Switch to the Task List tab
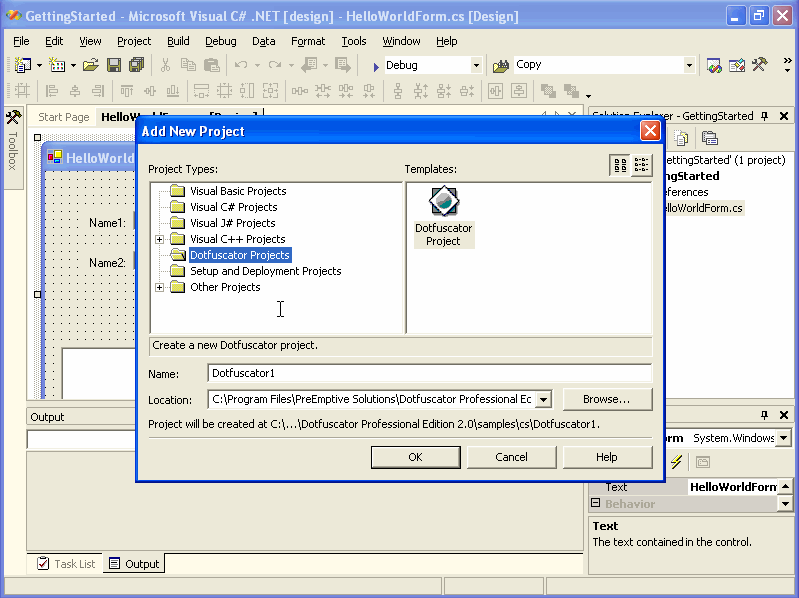This screenshot has height=598, width=799. tap(66, 564)
